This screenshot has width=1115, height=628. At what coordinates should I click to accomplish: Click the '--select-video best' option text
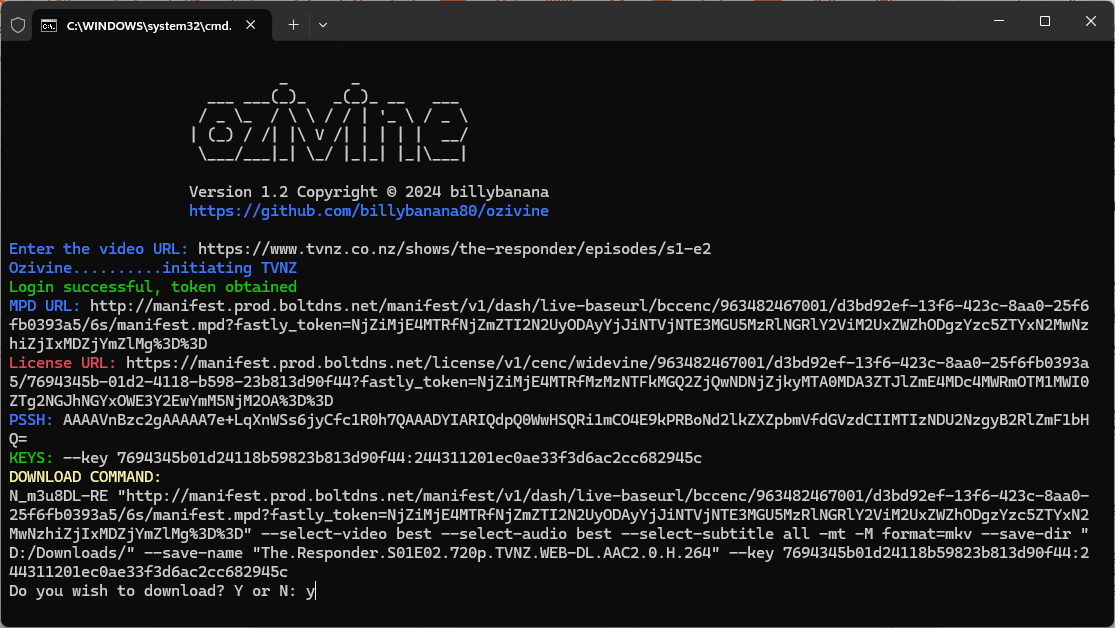point(346,534)
